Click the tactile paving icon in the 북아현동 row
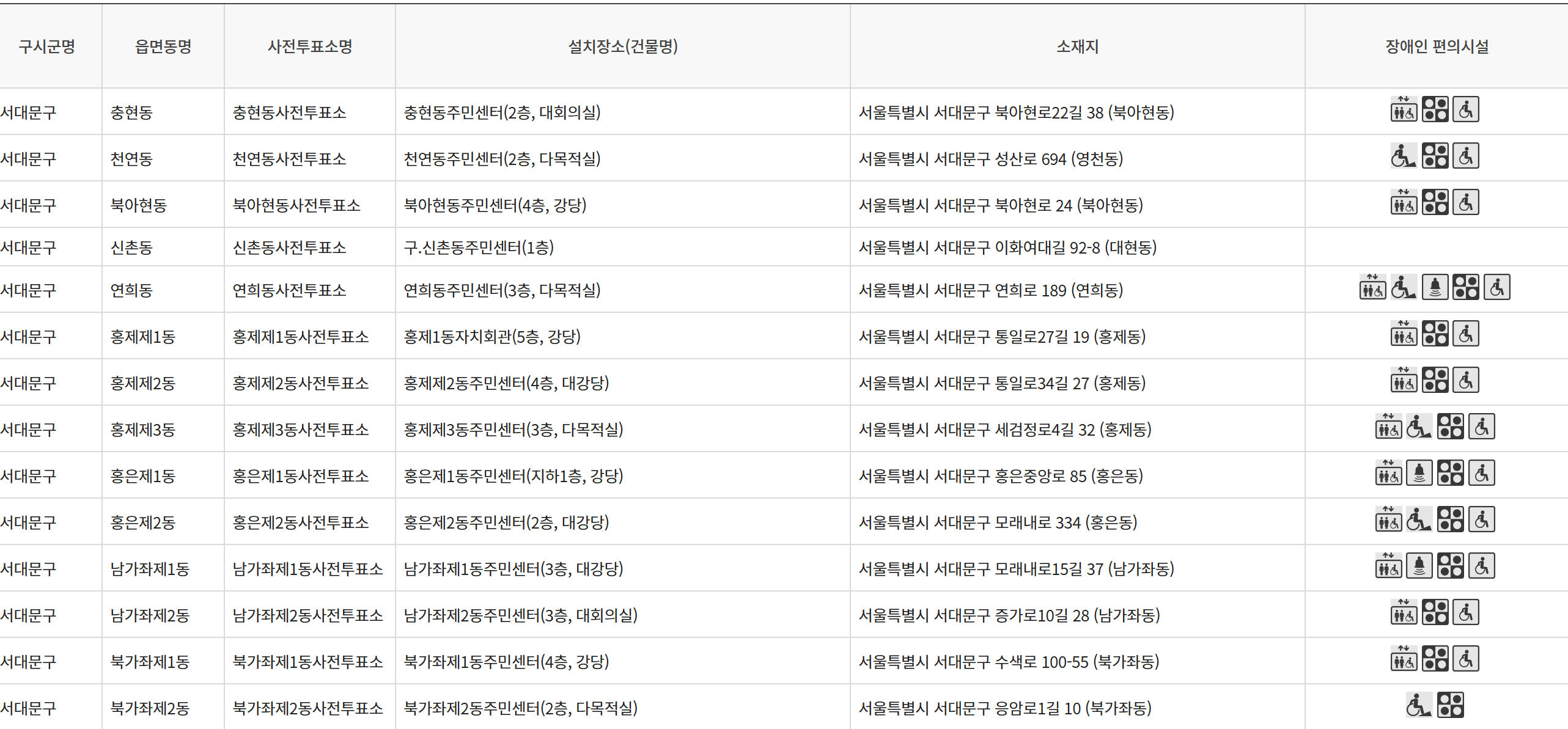Screen dimensions: 1568x729 pos(1435,202)
